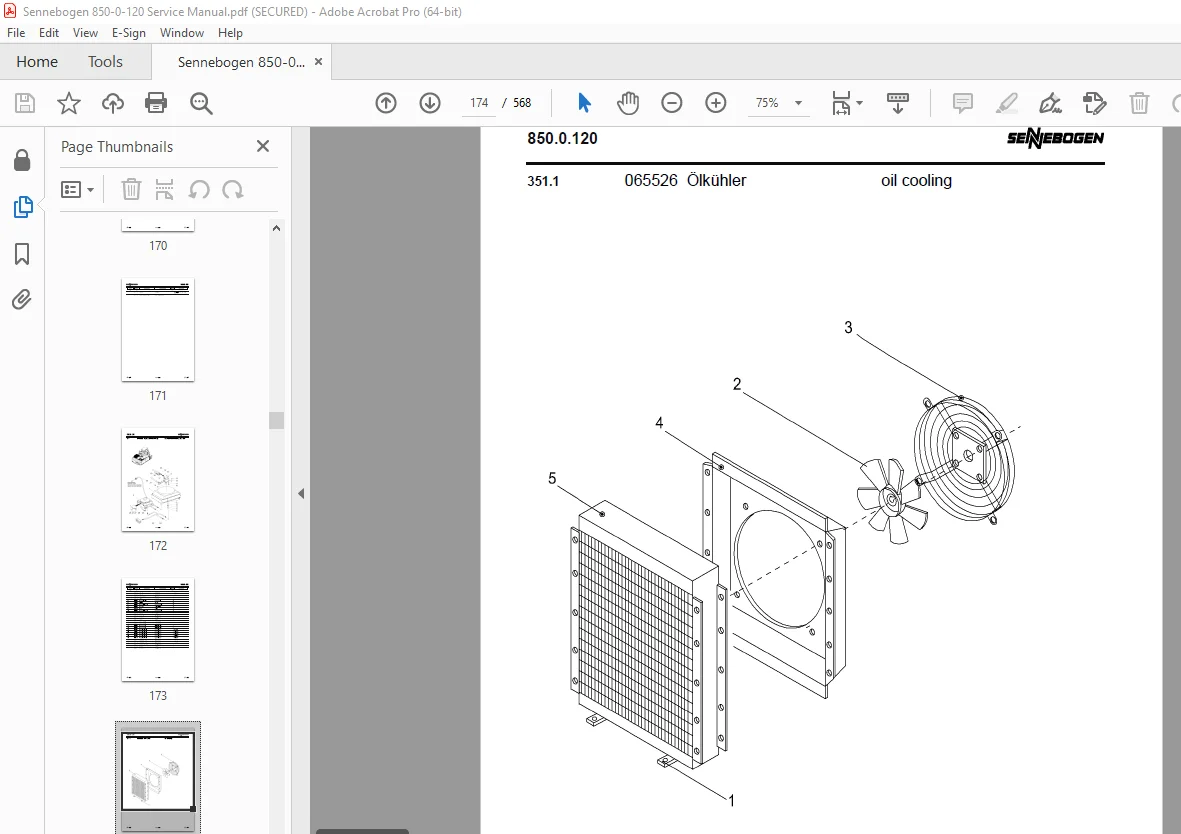The width and height of the screenshot is (1181, 834).
Task: Switch to the Home tab
Action: click(x=37, y=62)
